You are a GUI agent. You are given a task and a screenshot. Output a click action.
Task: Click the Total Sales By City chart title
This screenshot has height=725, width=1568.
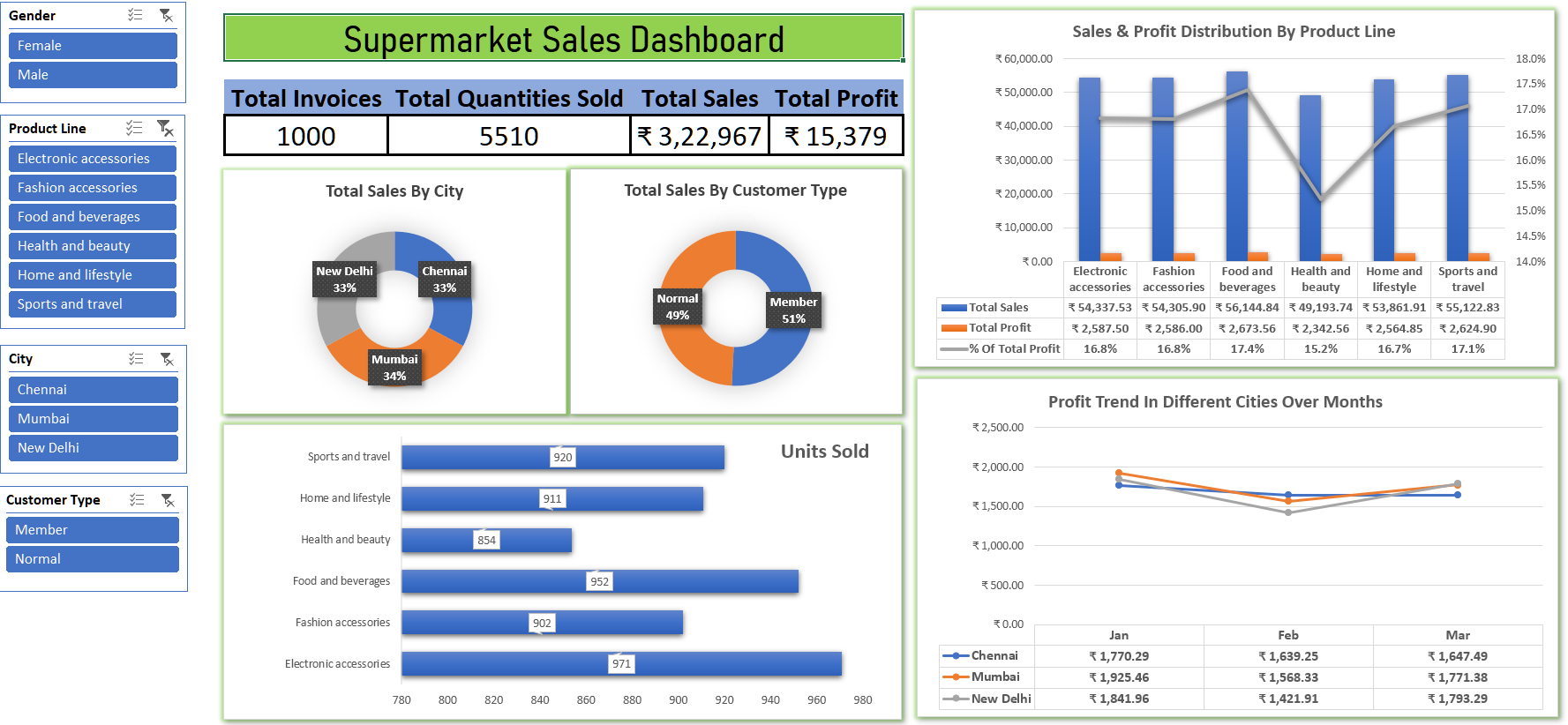pos(394,191)
